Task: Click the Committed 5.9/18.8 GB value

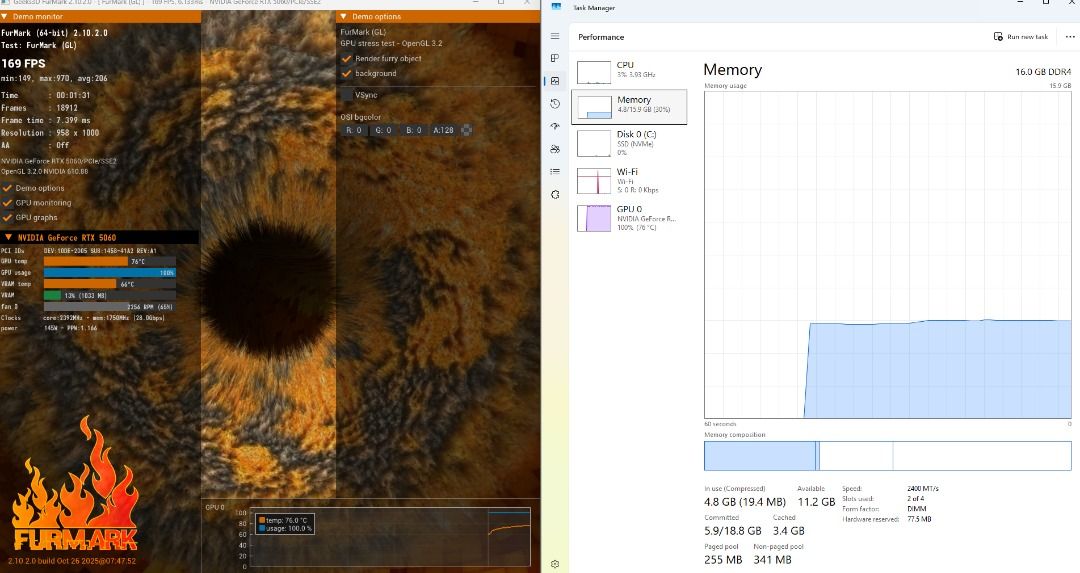Action: click(732, 531)
